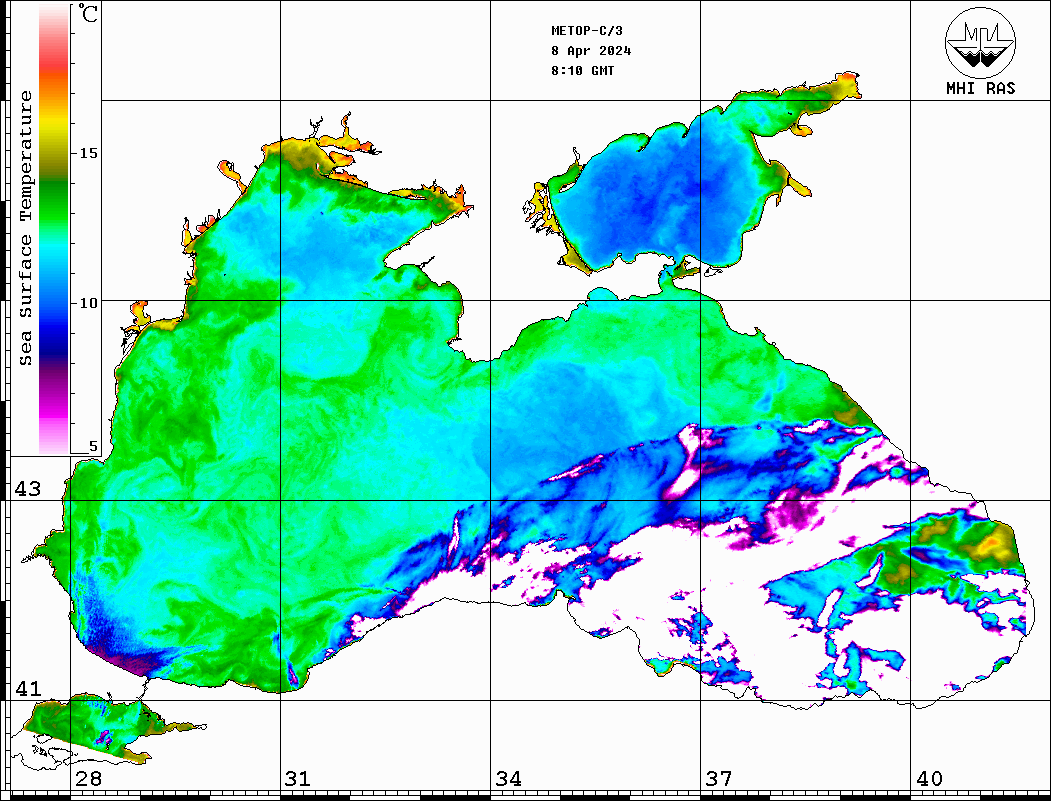The image size is (1051, 801).
Task: Click the '8 Apr 2024' date text
Action: (x=591, y=51)
